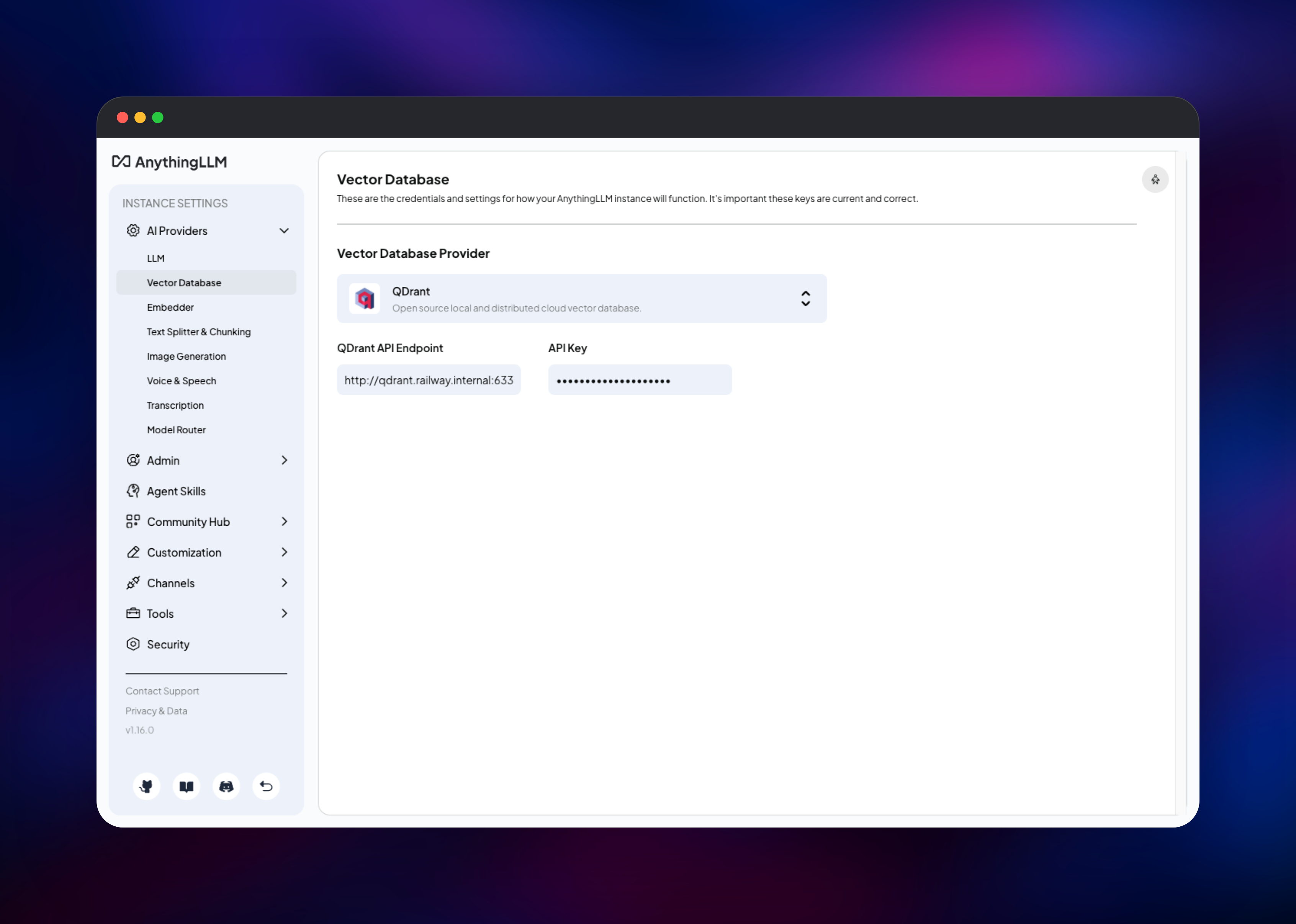
Task: Click the Admin user-gear icon
Action: 133,460
